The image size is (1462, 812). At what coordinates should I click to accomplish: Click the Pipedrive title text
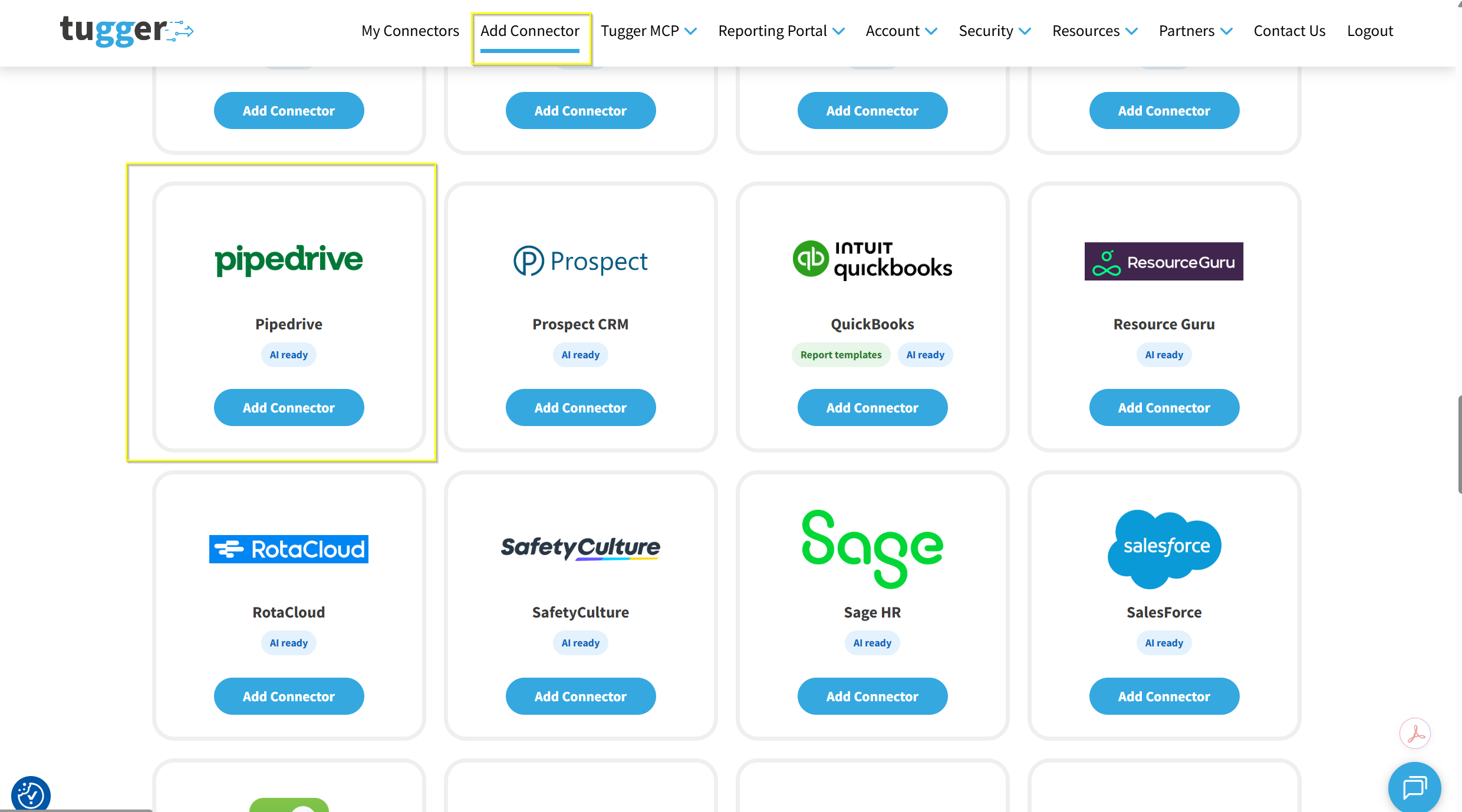coord(289,324)
